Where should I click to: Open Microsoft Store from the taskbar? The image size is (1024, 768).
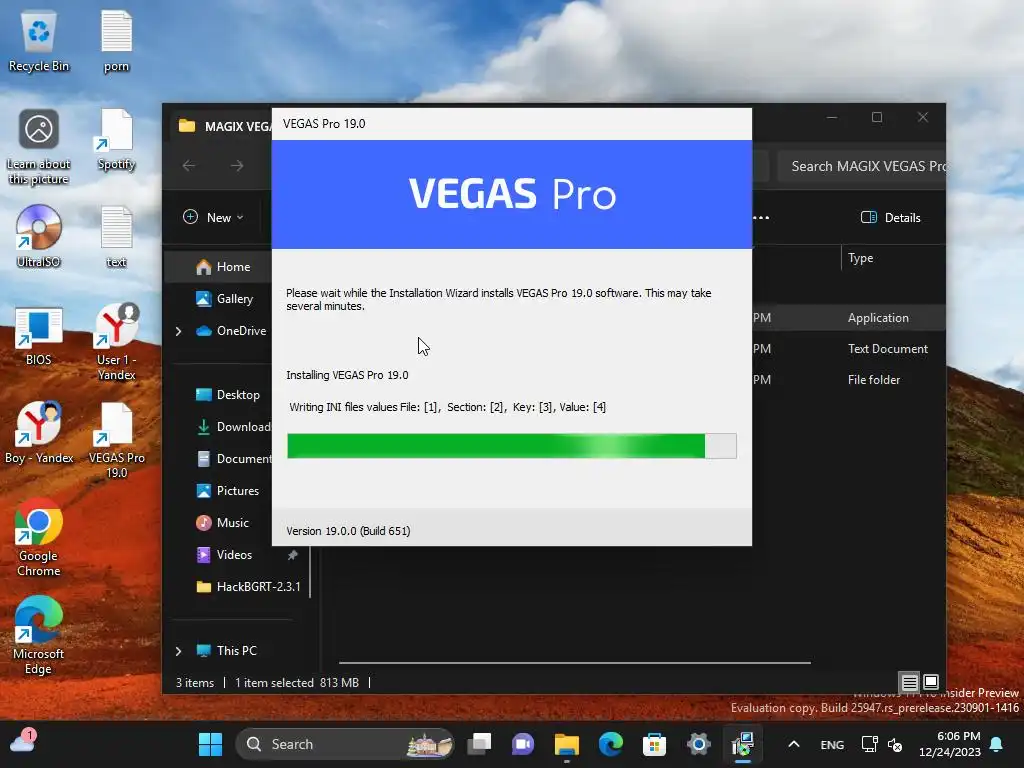(x=654, y=744)
